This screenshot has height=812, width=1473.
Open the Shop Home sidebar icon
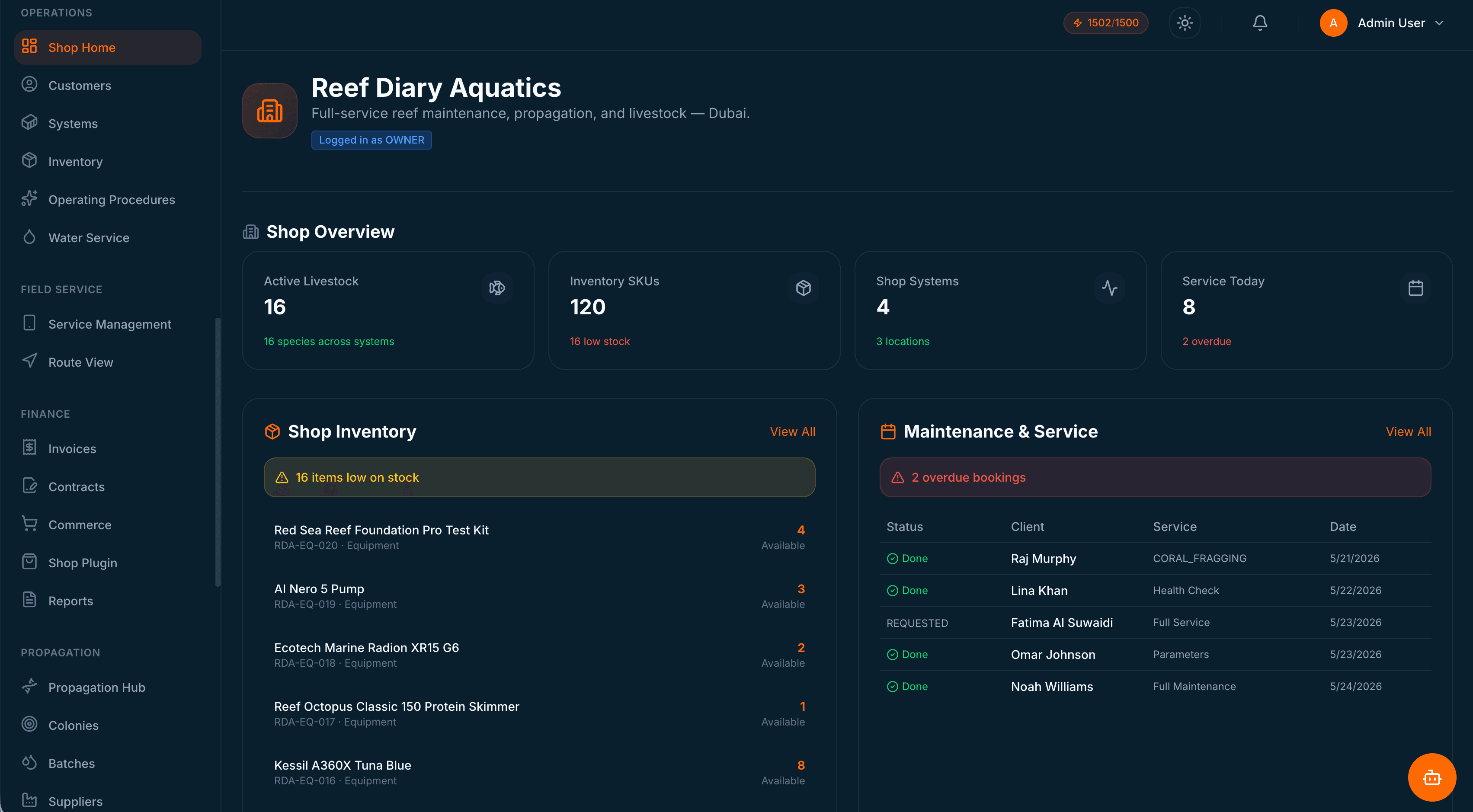point(29,47)
